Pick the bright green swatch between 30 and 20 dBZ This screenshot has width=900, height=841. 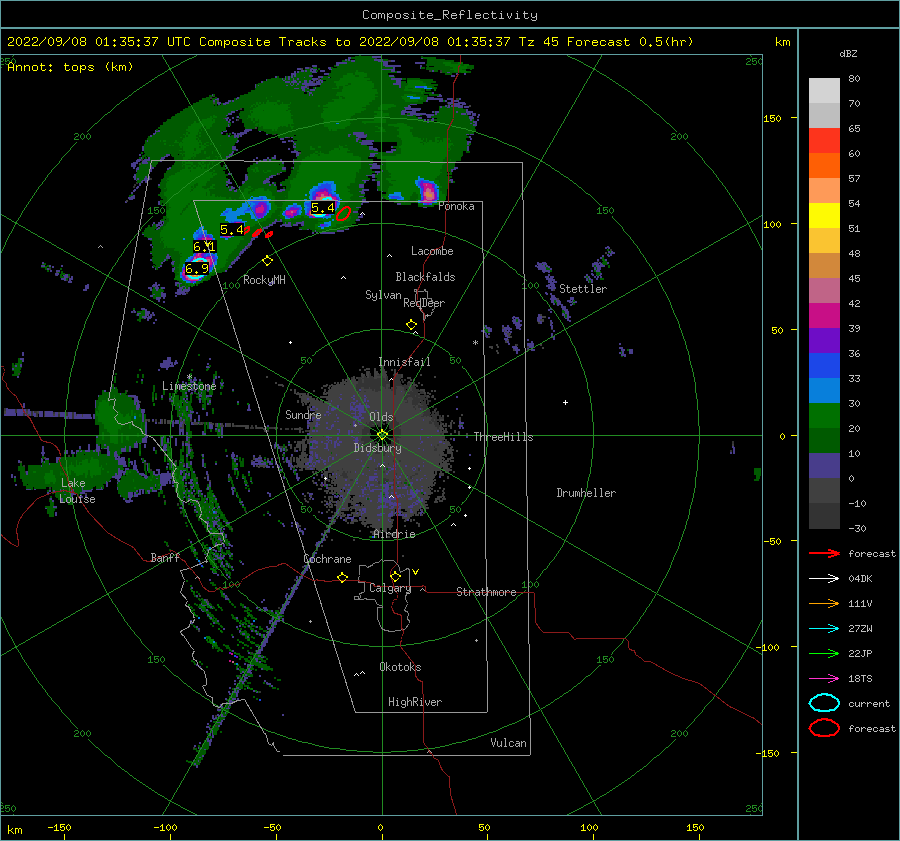click(824, 416)
